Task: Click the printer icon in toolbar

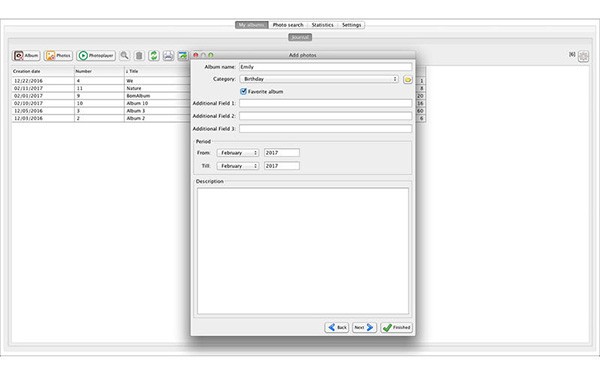Action: pos(168,55)
